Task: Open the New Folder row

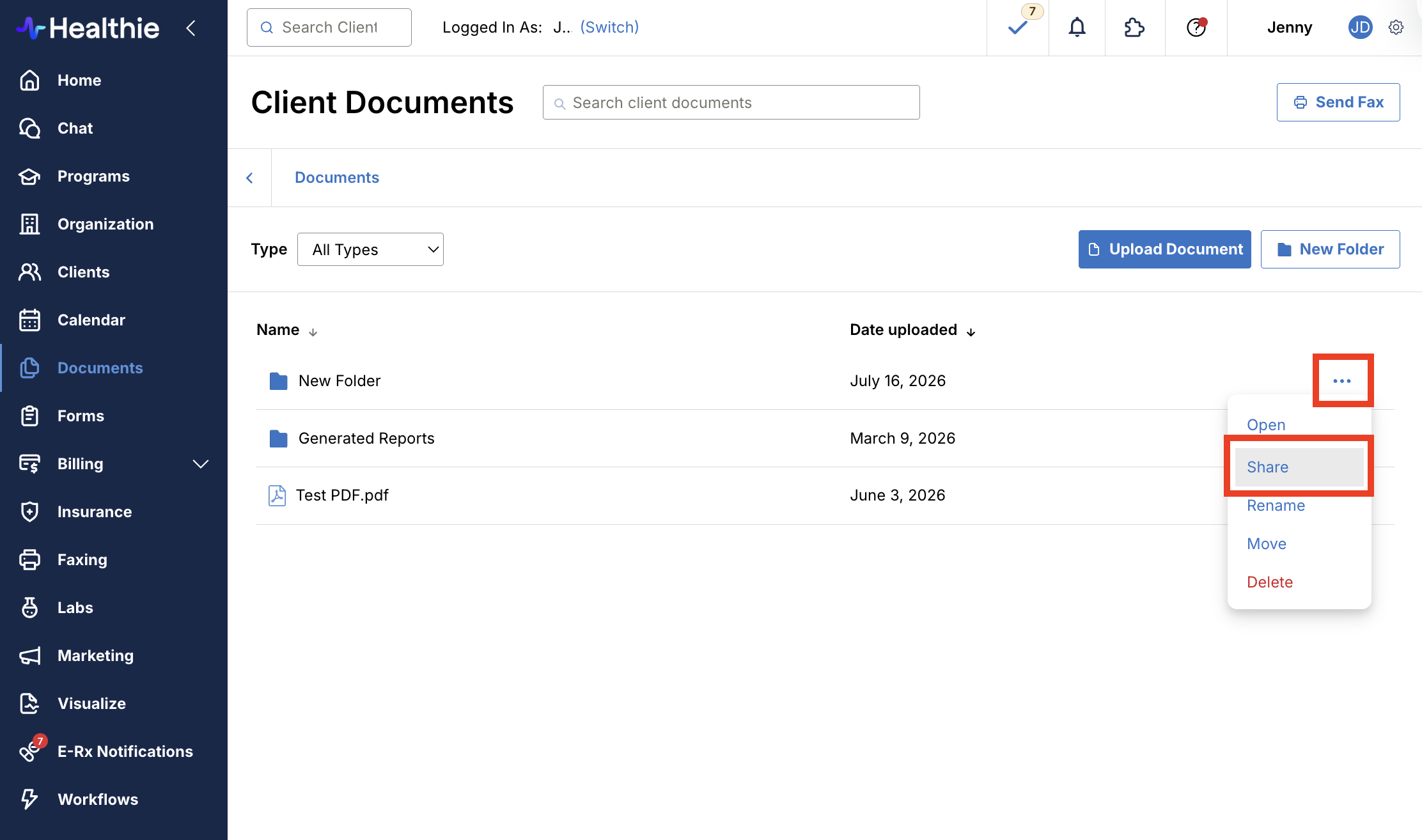Action: click(x=340, y=381)
